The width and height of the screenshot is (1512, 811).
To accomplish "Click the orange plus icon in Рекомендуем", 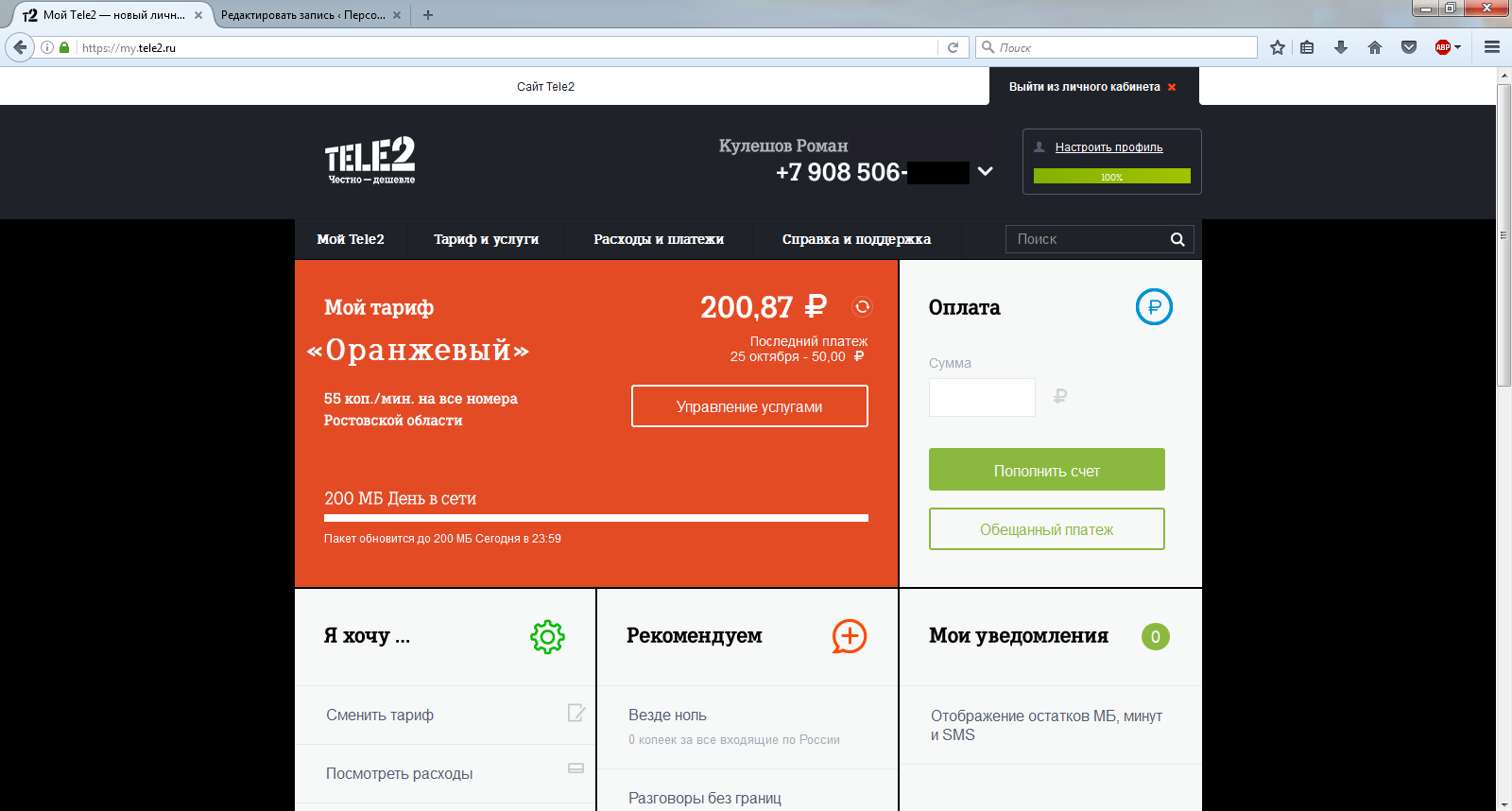I will tap(849, 637).
